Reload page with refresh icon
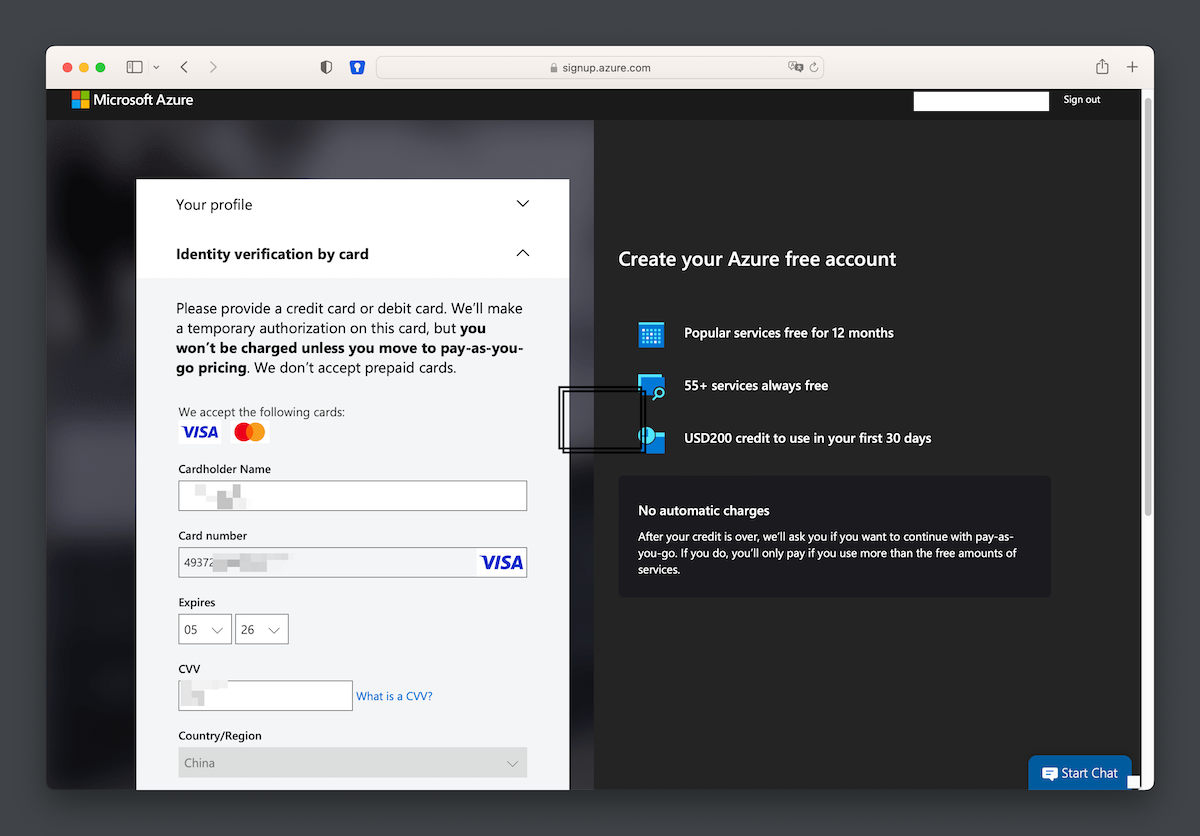The width and height of the screenshot is (1200, 836). 814,67
